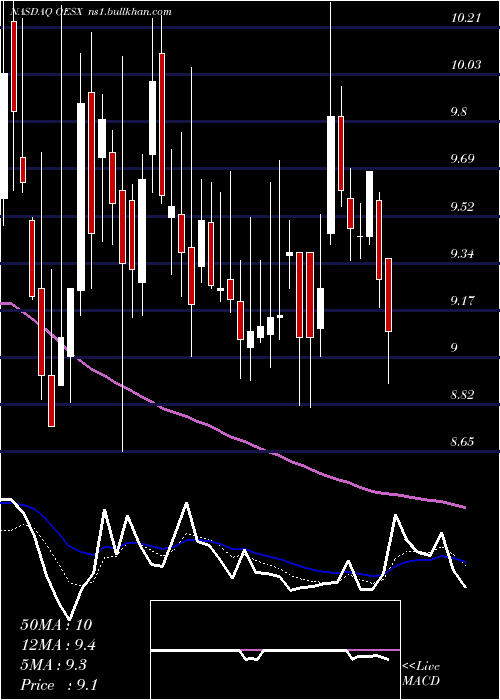Click the 9 price axis label

click(454, 348)
